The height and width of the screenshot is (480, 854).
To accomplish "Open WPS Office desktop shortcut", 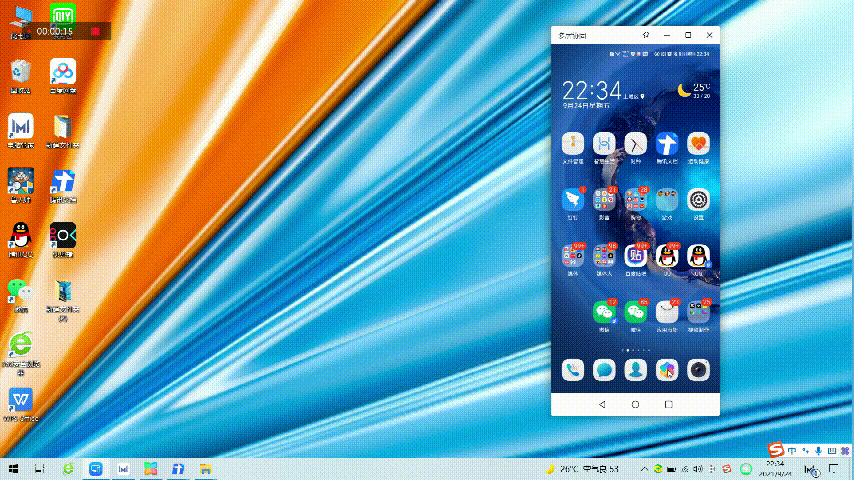I will [x=20, y=400].
